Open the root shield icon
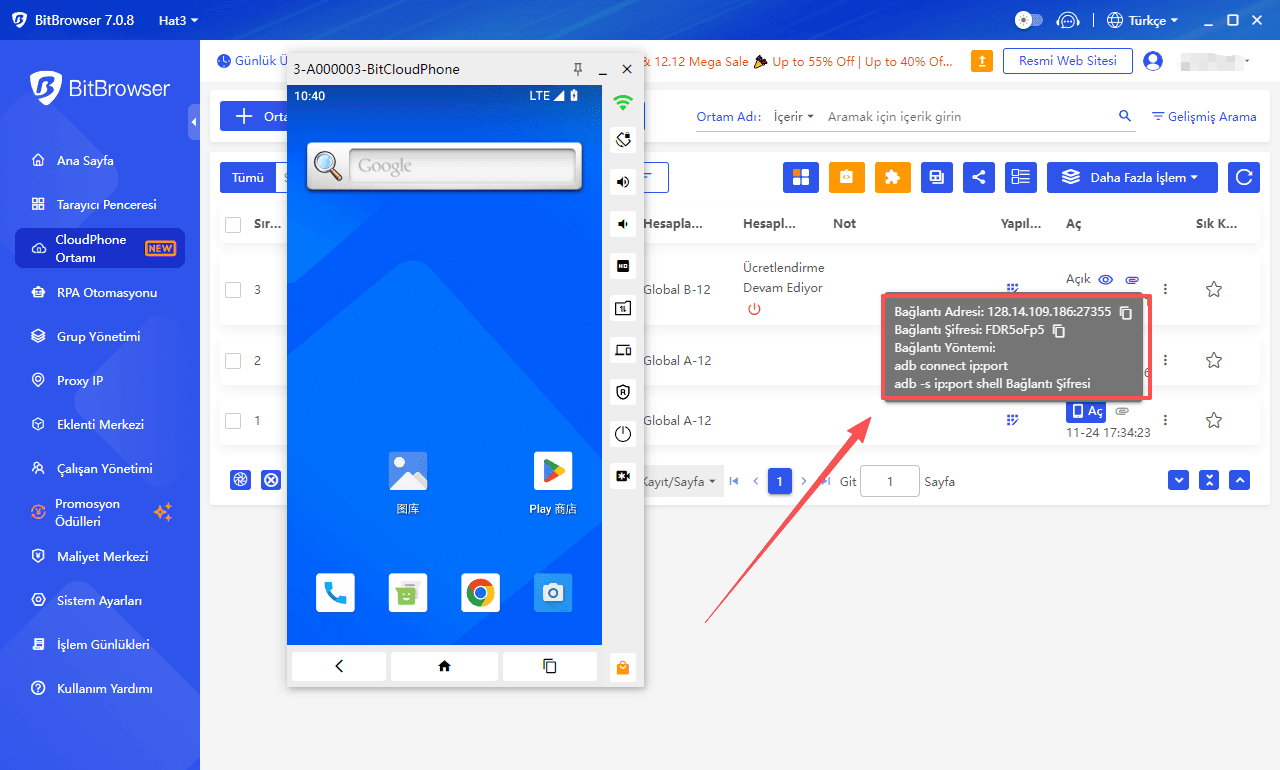 [623, 392]
